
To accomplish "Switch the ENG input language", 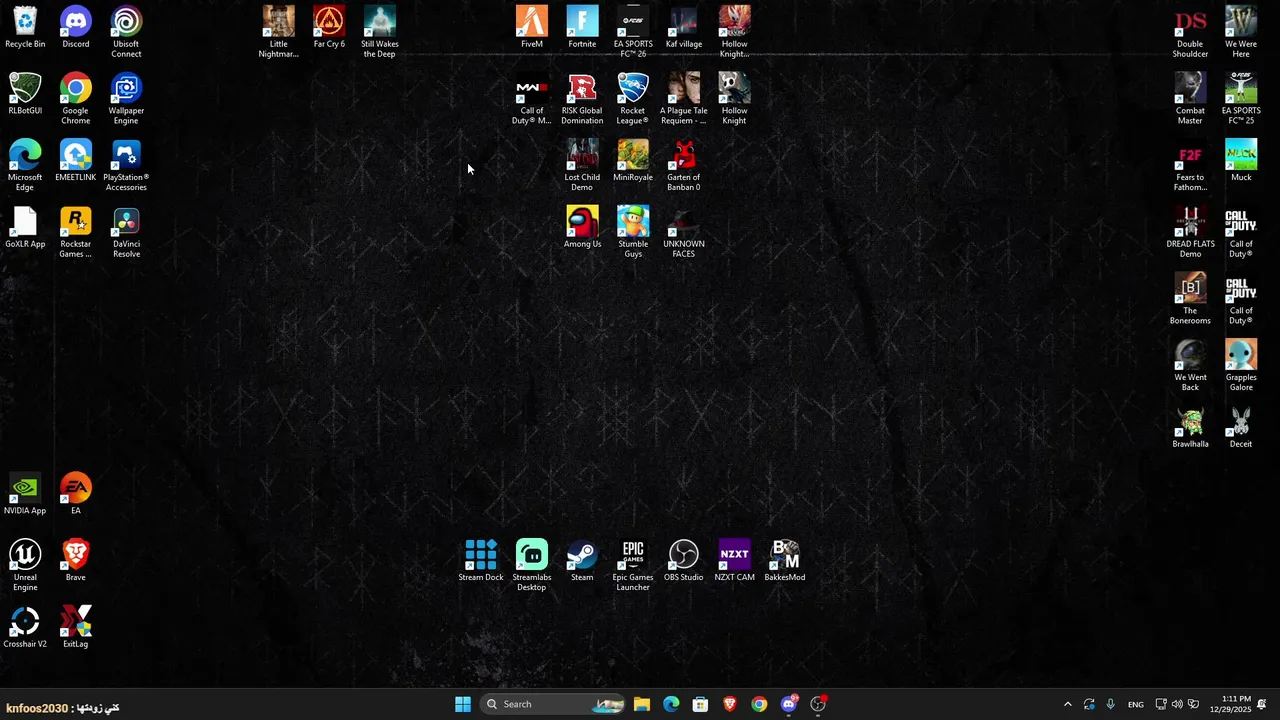I will 1136,704.
